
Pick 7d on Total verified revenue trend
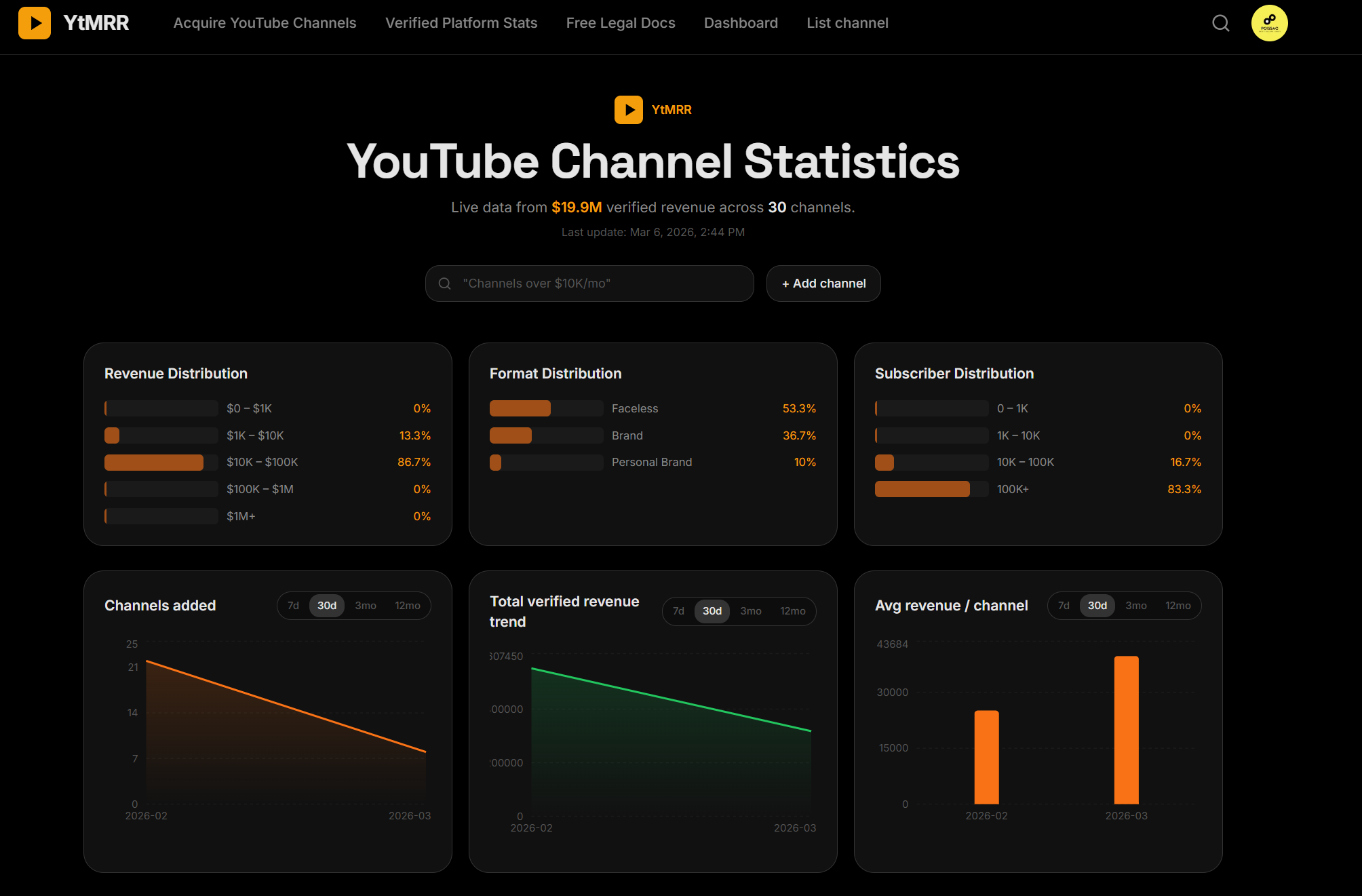(678, 610)
